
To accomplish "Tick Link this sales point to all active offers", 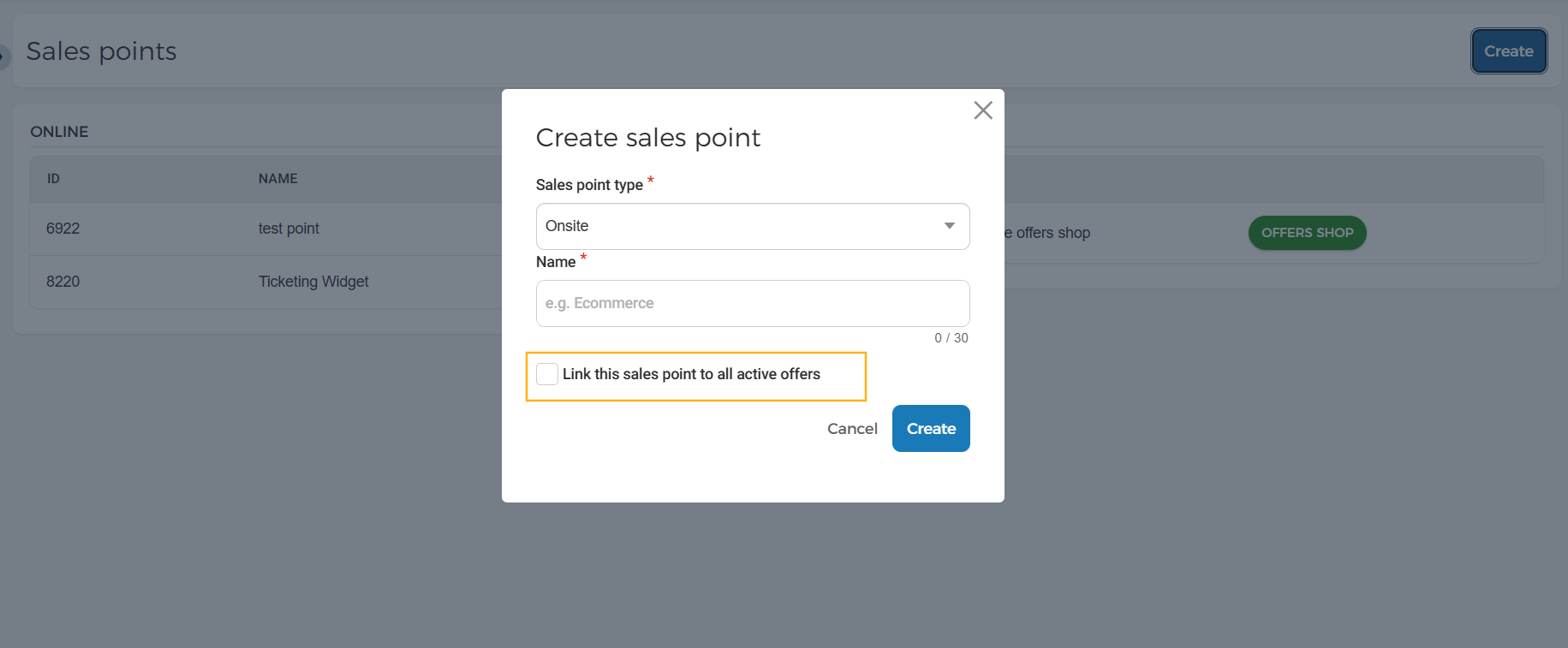I will 547,374.
